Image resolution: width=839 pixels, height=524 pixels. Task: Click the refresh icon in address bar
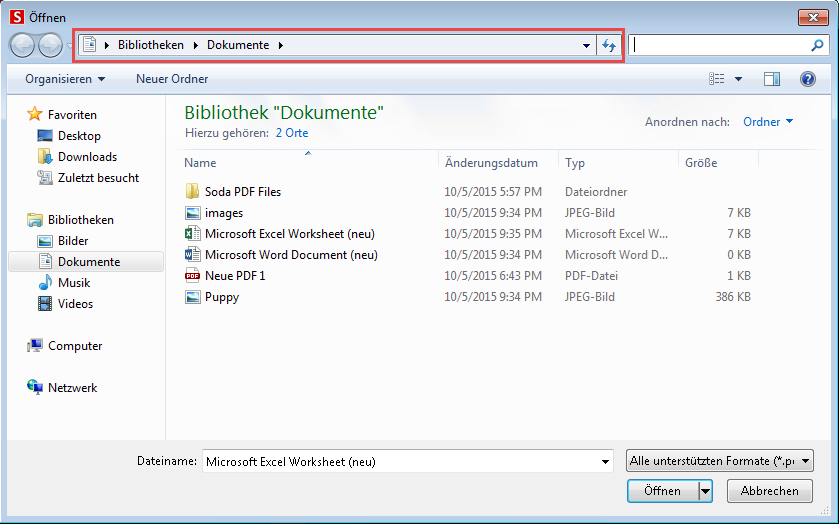[x=609, y=45]
